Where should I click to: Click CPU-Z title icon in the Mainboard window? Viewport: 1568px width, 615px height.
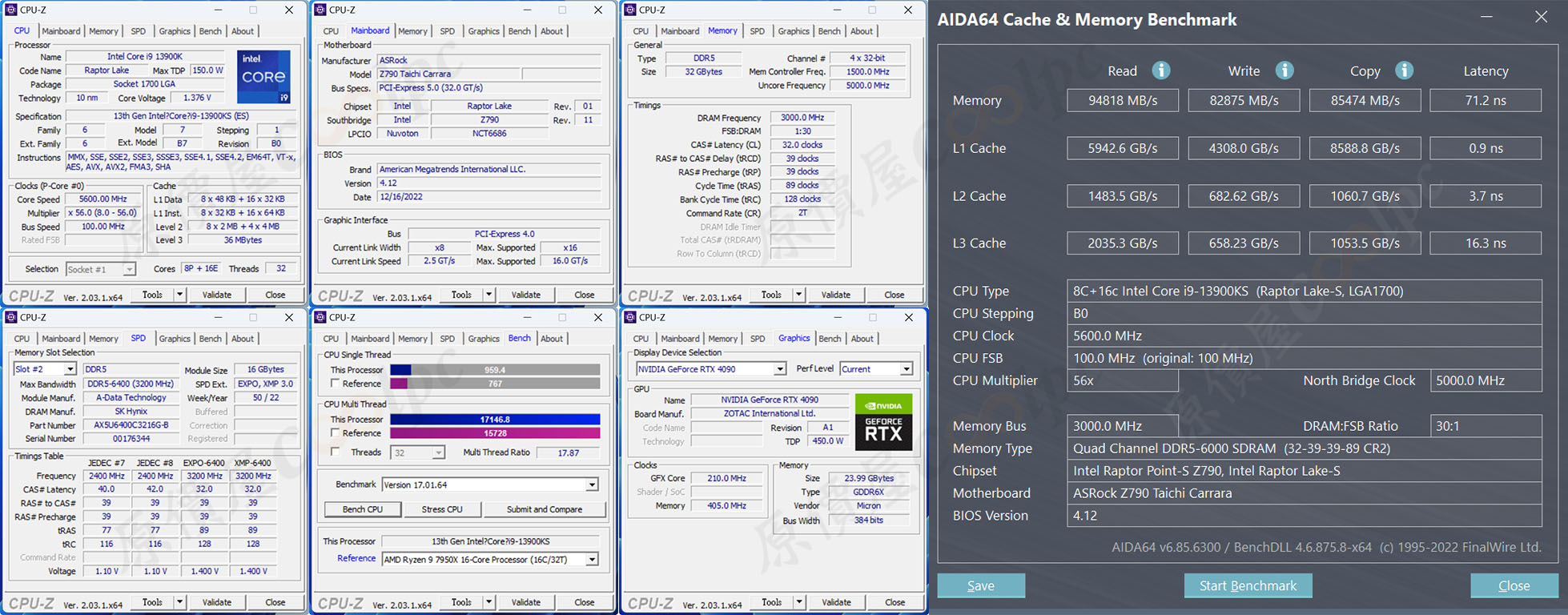pos(320,10)
